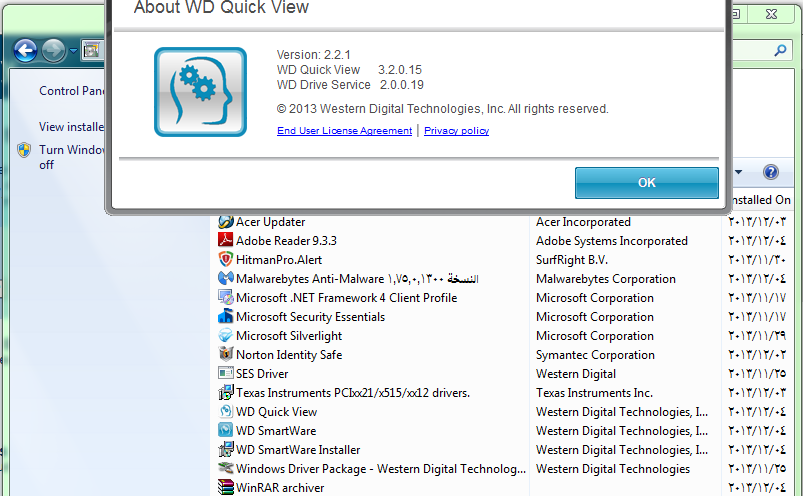Open the blue Help question mark
Image resolution: width=803 pixels, height=496 pixels.
(x=770, y=172)
